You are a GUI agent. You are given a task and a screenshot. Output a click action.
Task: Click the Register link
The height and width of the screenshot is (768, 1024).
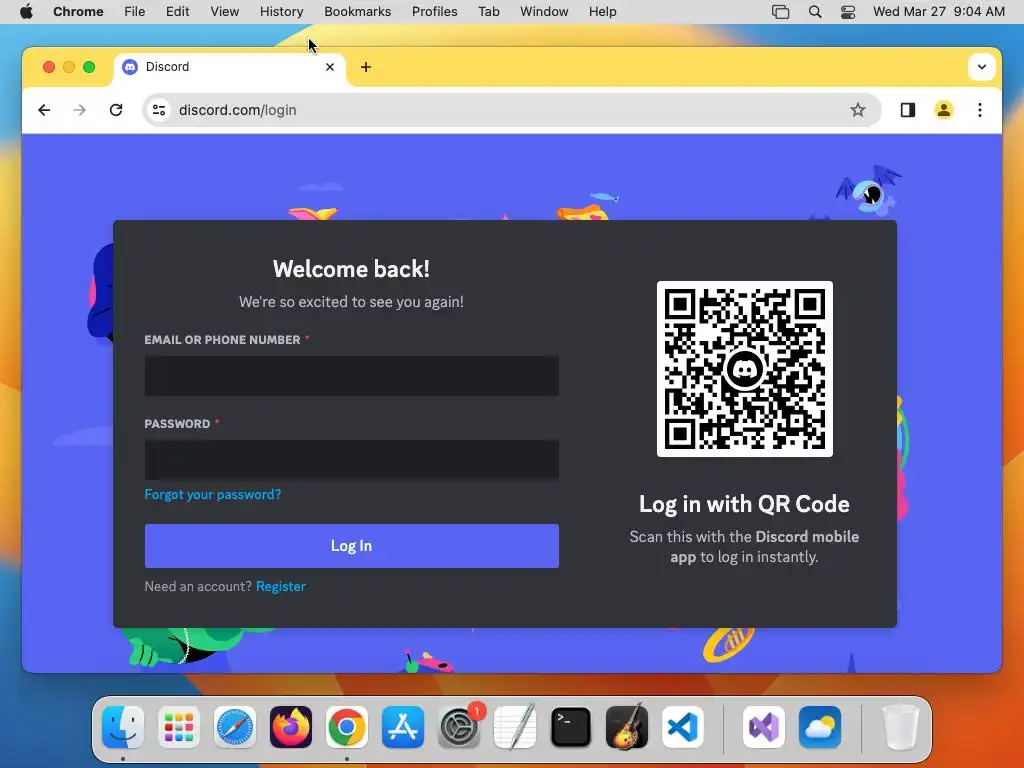[281, 586]
